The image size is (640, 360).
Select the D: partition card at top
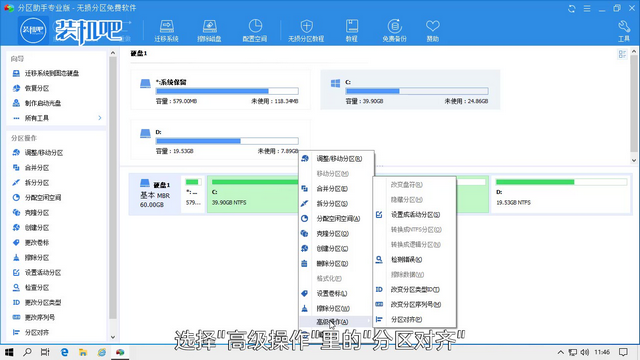point(220,140)
